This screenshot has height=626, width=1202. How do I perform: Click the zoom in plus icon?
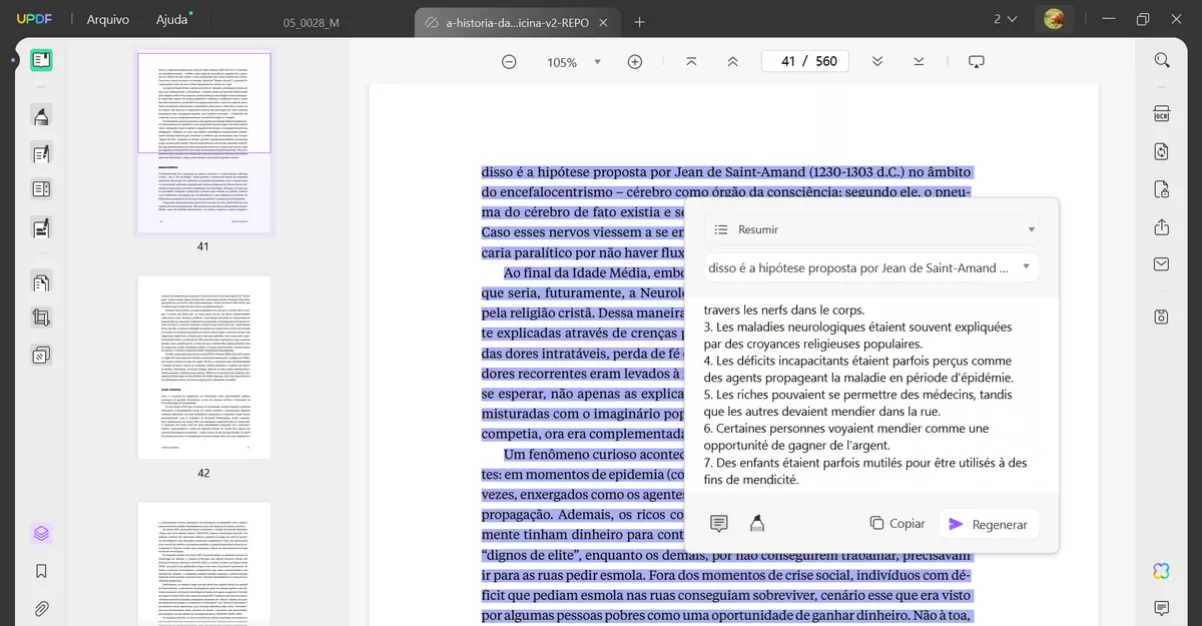pyautogui.click(x=634, y=62)
